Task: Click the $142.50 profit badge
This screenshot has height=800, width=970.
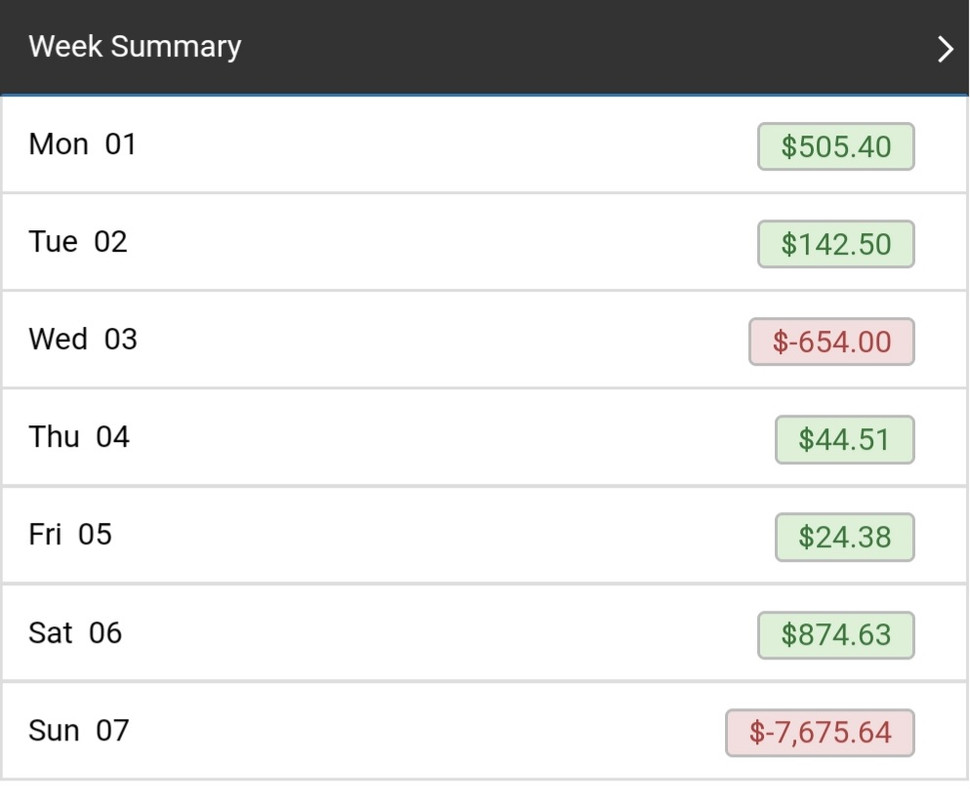Action: (x=835, y=244)
